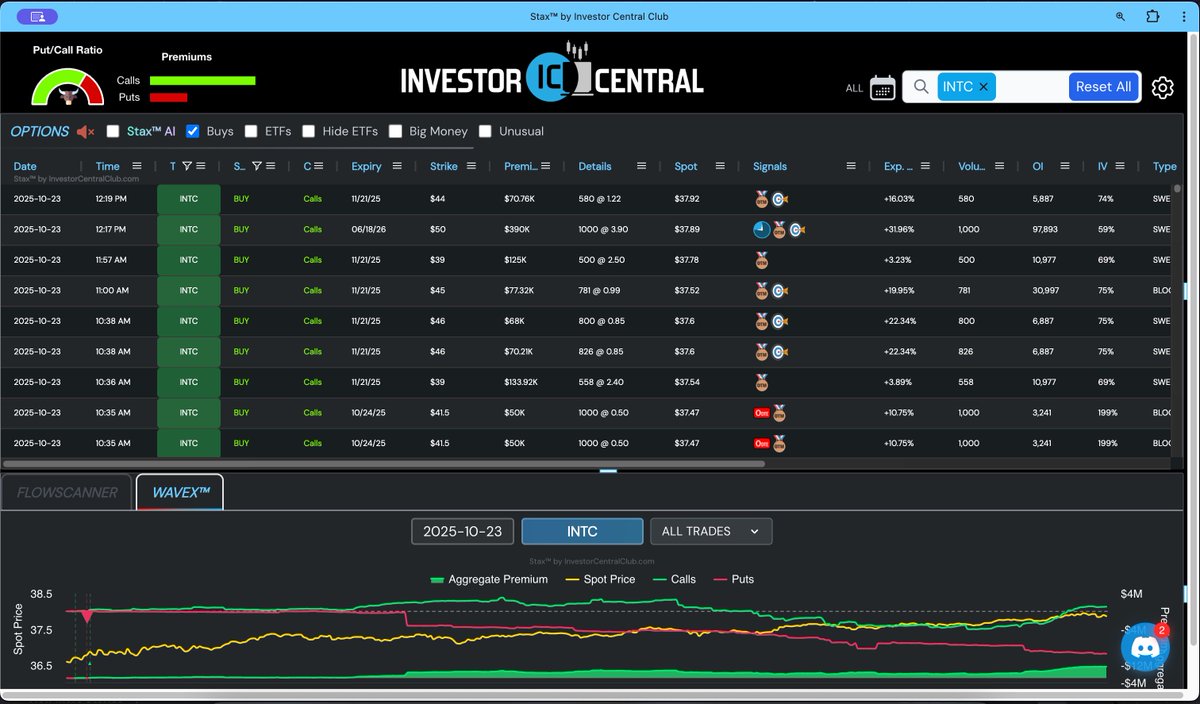This screenshot has width=1200, height=704.
Task: Open the ALL TRADES dropdown
Action: (711, 531)
